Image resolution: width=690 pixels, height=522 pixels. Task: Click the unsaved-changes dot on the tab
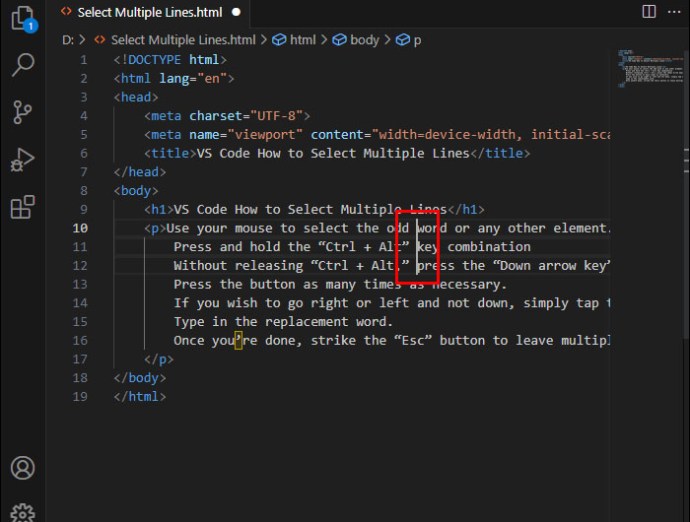point(236,12)
